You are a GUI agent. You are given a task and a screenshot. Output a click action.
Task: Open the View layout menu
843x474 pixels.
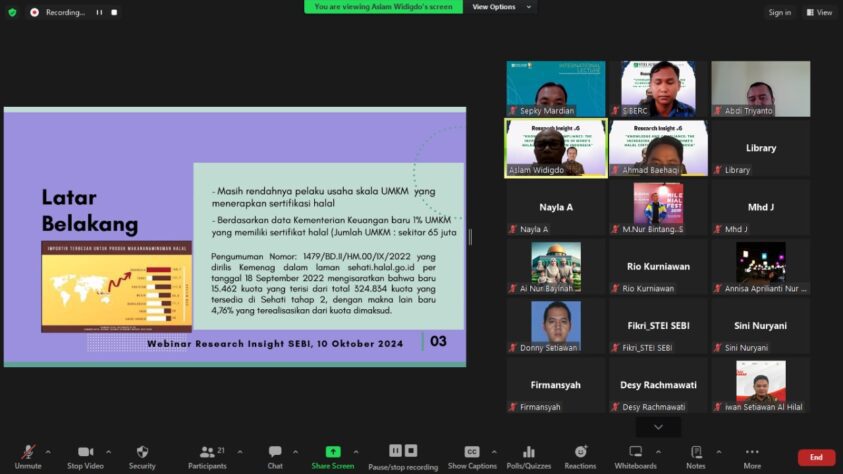tap(819, 12)
